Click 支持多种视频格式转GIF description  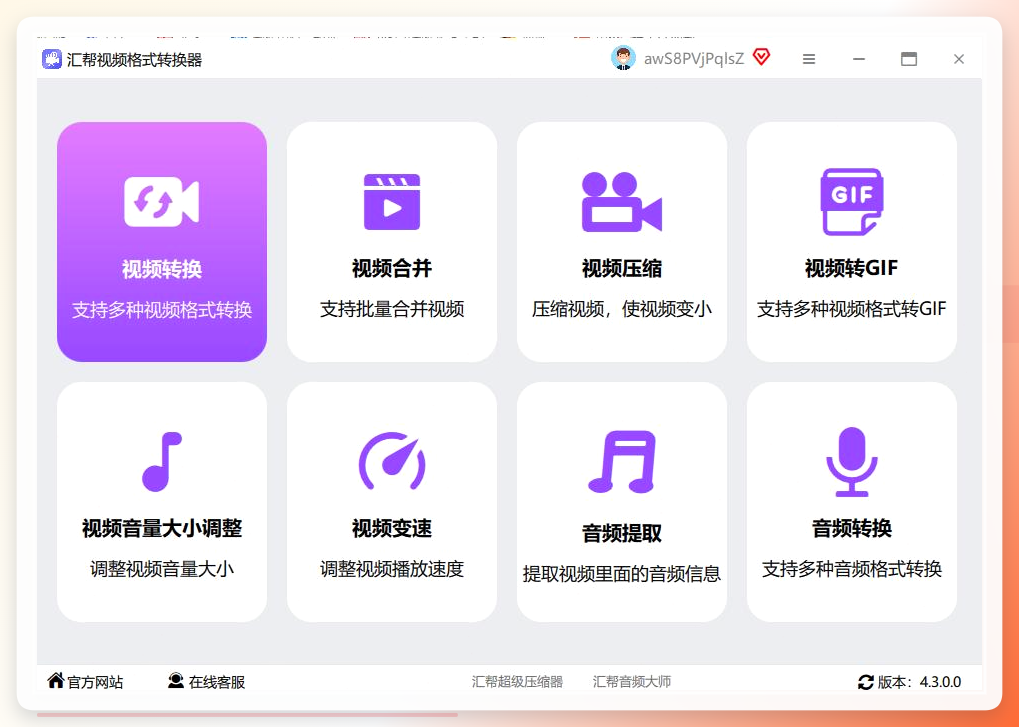(x=851, y=309)
